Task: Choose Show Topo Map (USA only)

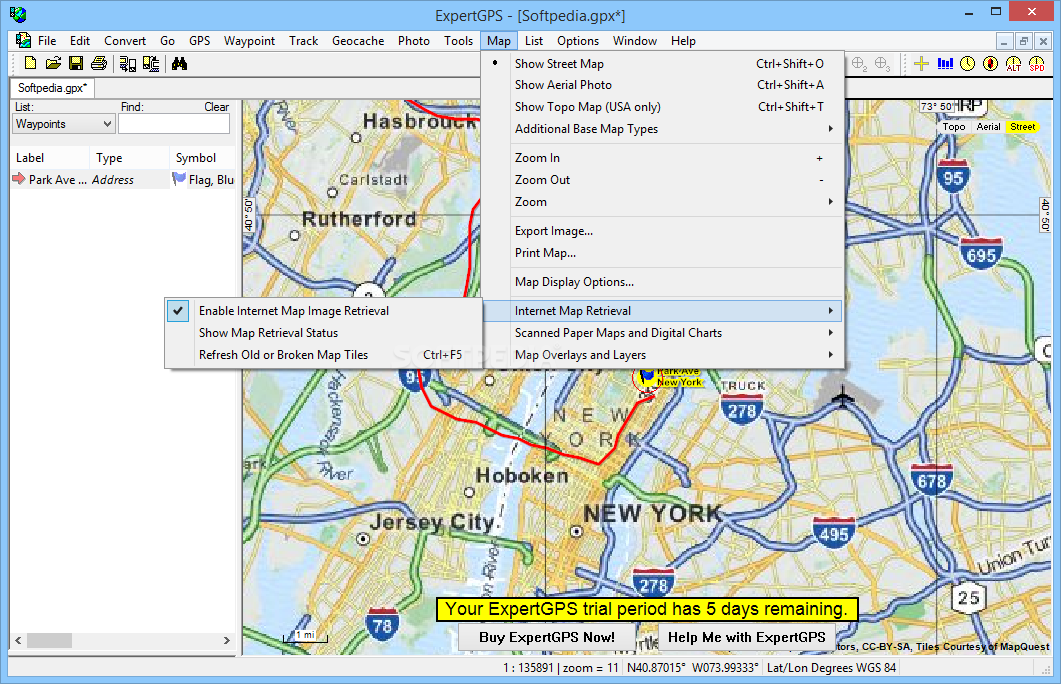Action: [663, 106]
